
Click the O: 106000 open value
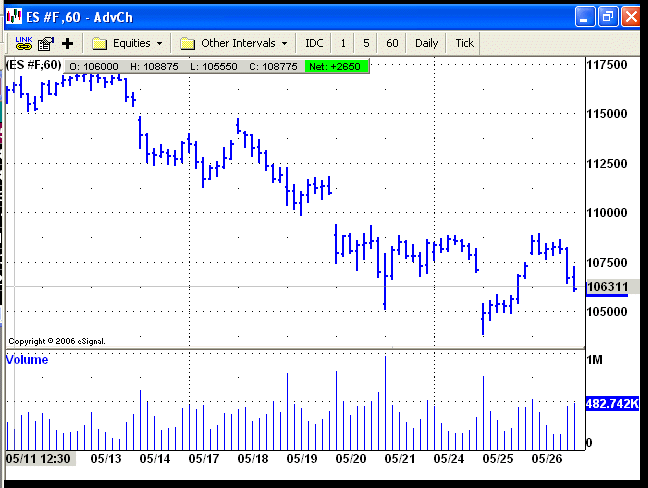(x=94, y=67)
